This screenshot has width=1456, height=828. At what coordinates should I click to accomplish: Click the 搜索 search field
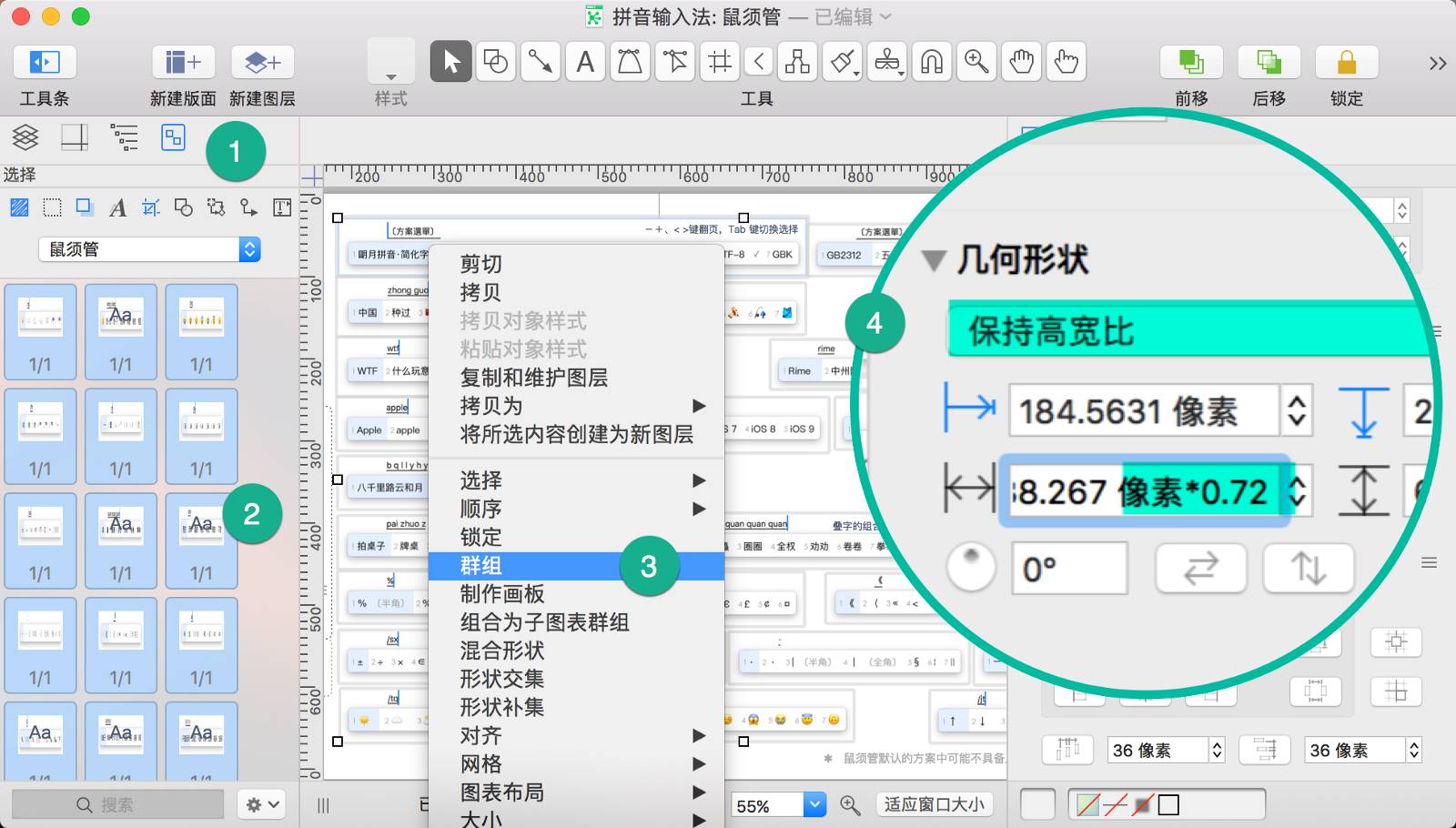click(117, 804)
